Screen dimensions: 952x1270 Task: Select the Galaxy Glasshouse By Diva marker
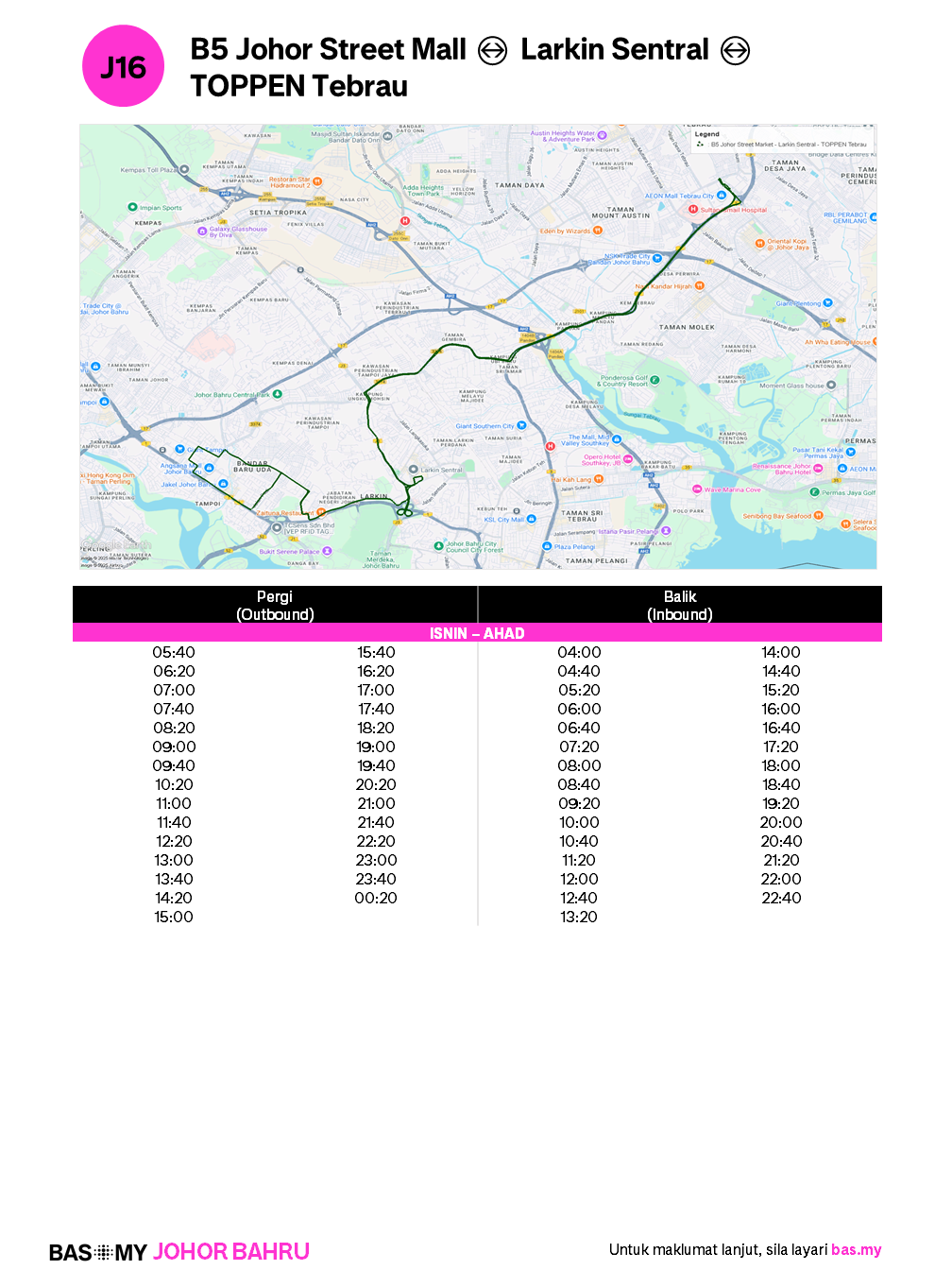click(201, 231)
